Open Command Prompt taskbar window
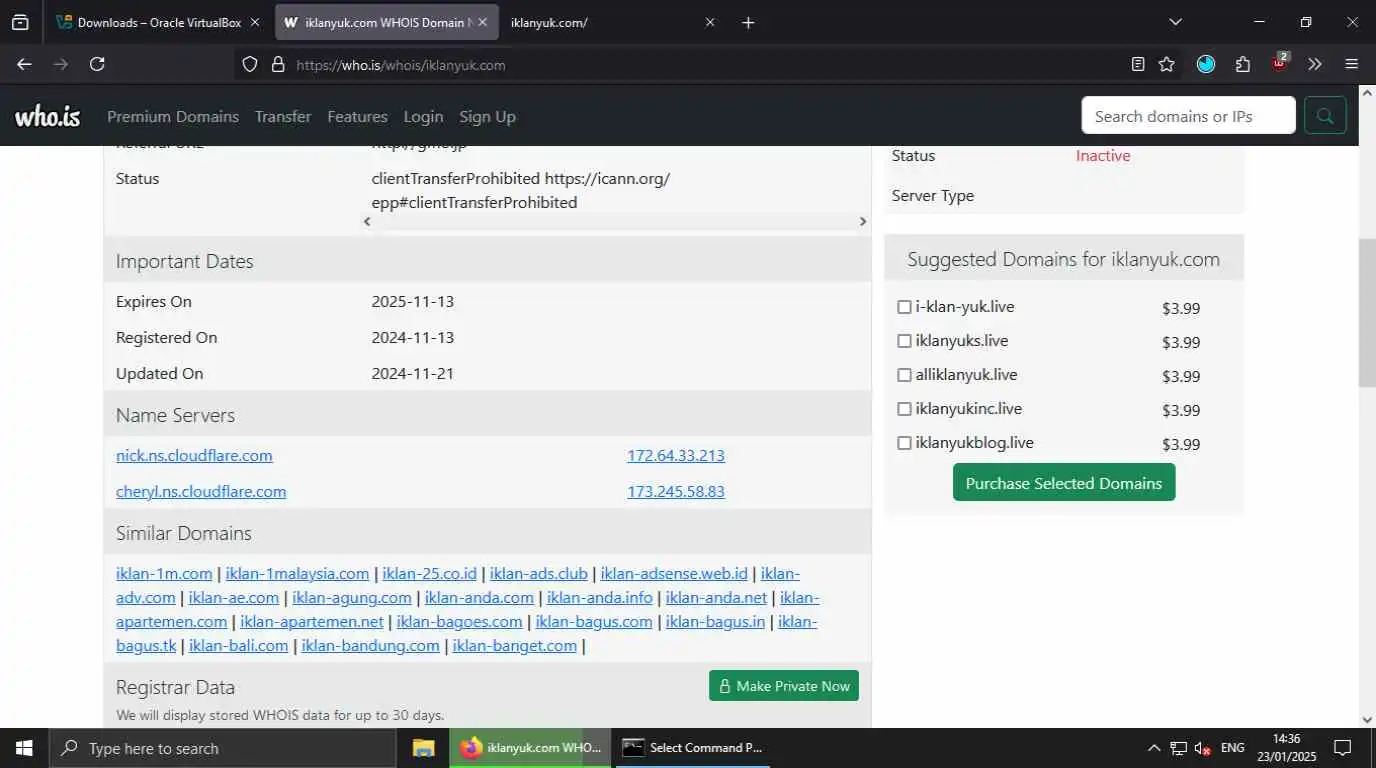Screen dimensions: 1376x768 click(x=692, y=748)
